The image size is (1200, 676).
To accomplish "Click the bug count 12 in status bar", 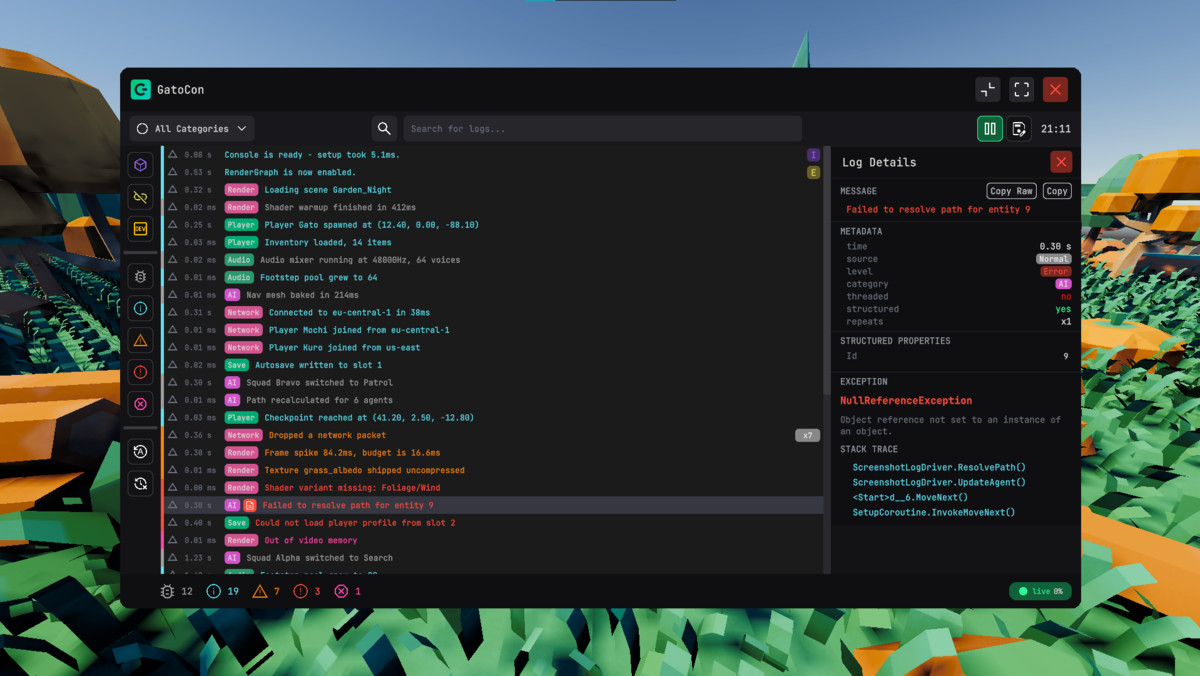I will pos(177,591).
